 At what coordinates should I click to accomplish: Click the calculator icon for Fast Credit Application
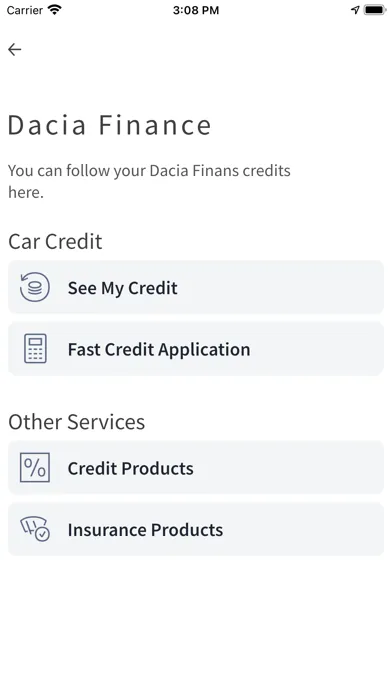[x=35, y=349]
